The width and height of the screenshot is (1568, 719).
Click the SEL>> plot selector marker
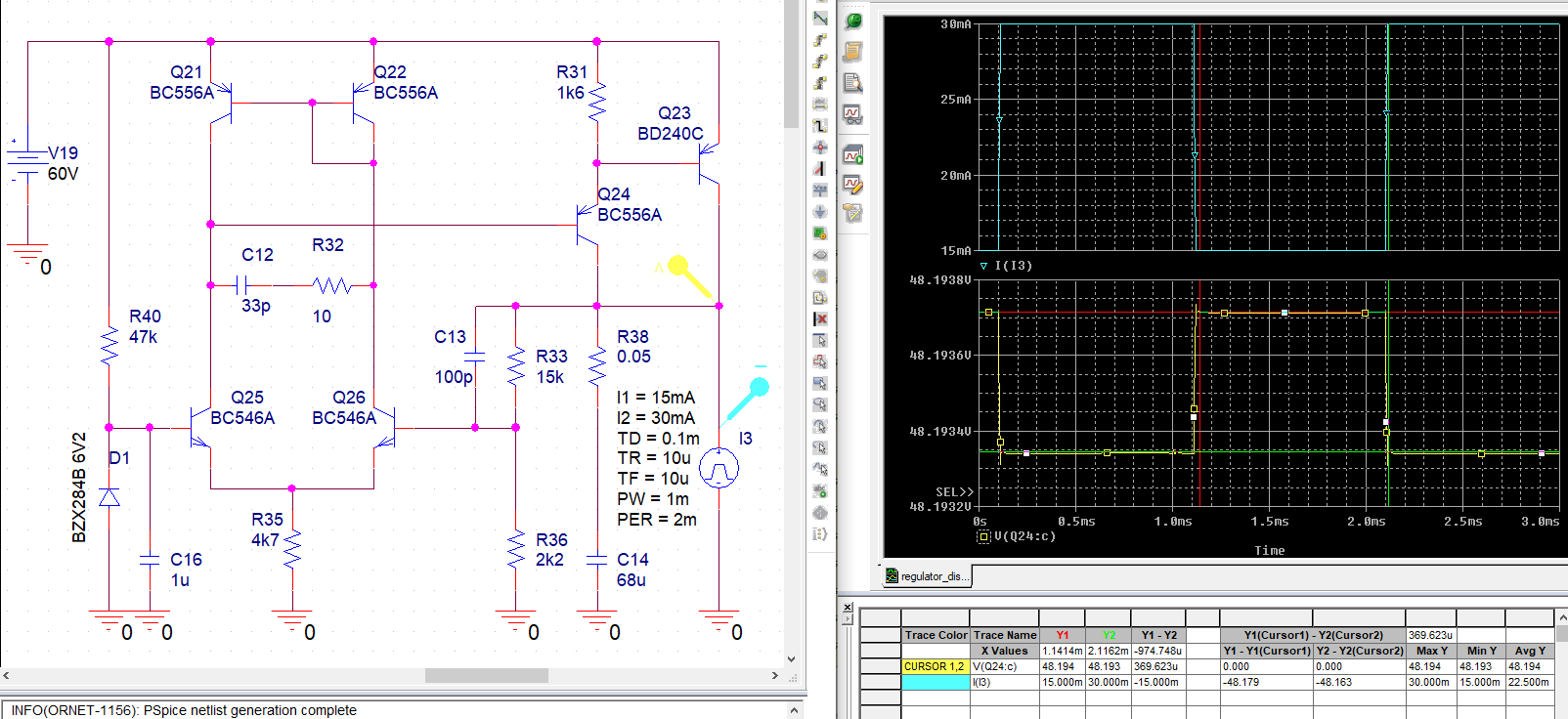coord(954,492)
